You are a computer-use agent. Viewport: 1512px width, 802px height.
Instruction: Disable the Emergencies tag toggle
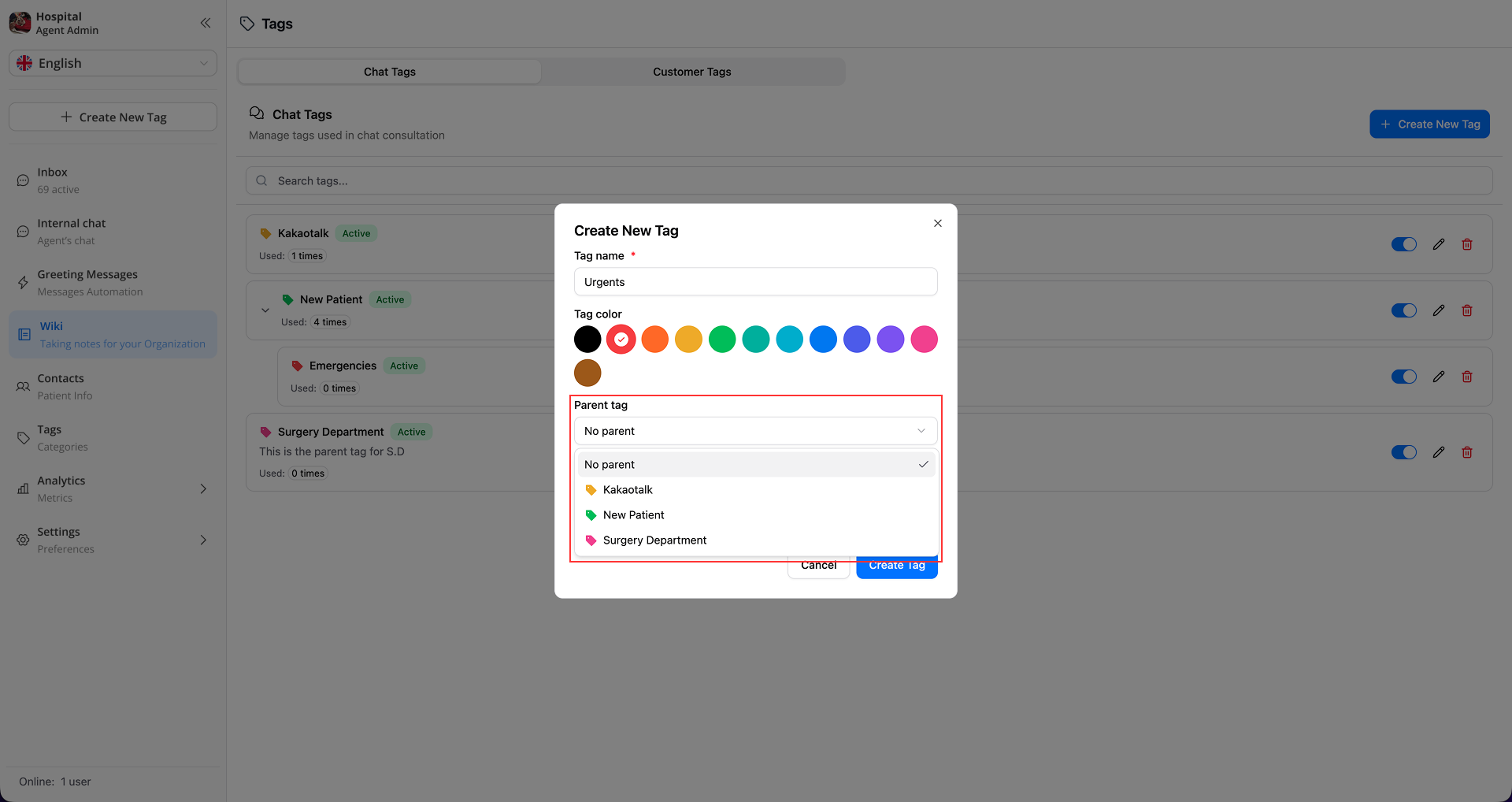[1404, 376]
